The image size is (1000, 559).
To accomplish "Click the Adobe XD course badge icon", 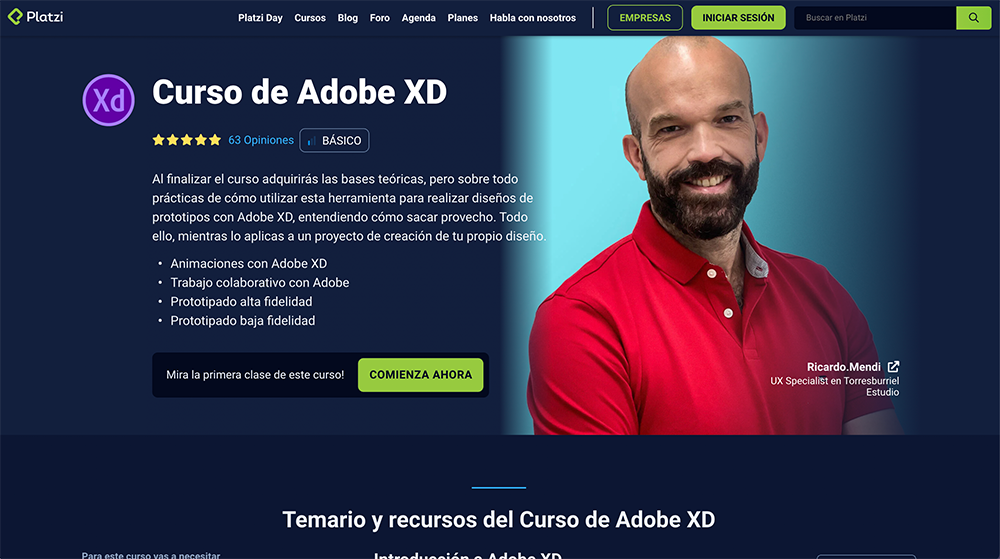I will click(x=108, y=100).
